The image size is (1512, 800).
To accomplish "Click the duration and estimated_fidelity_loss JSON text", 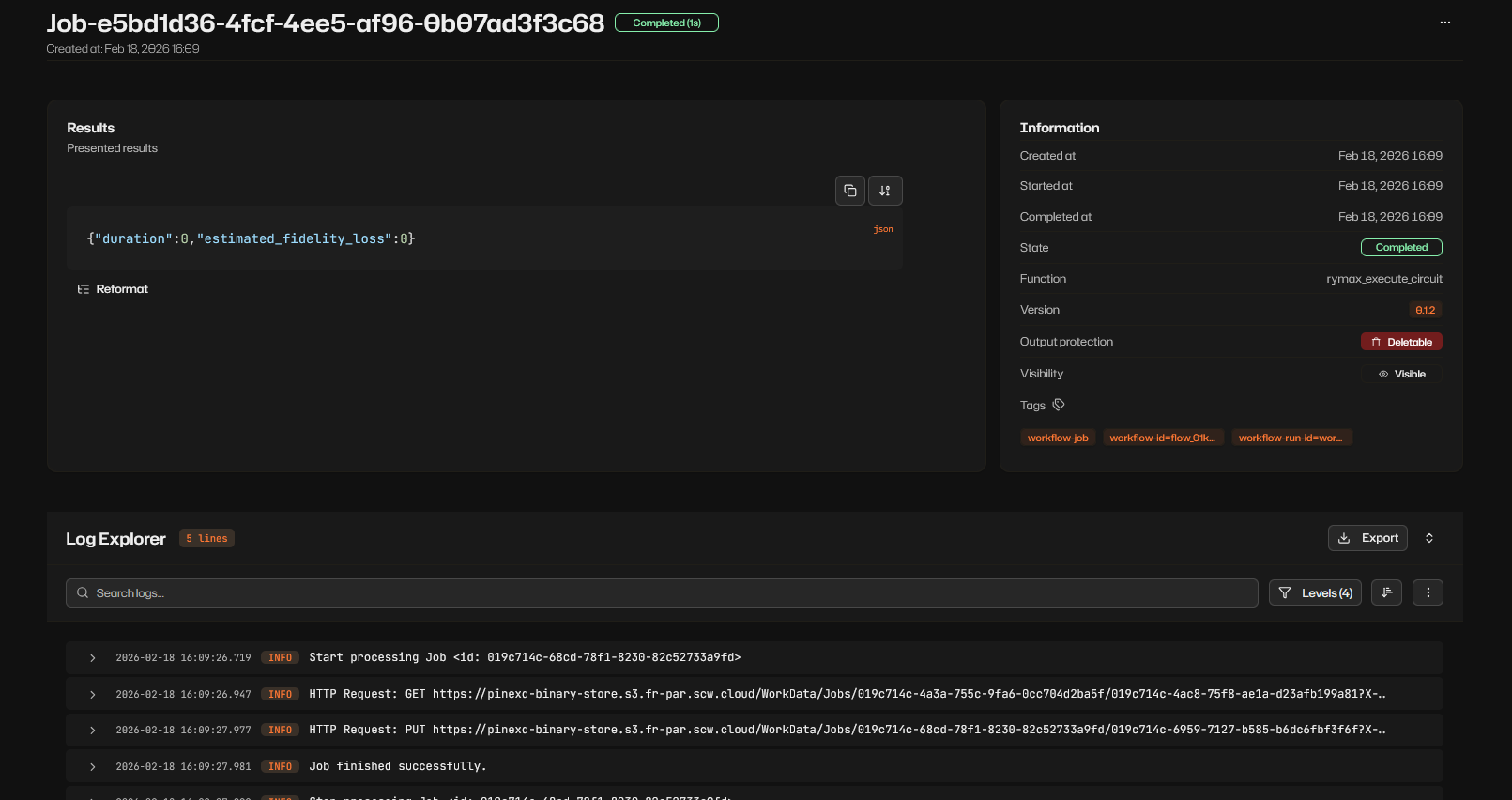I will [x=251, y=239].
